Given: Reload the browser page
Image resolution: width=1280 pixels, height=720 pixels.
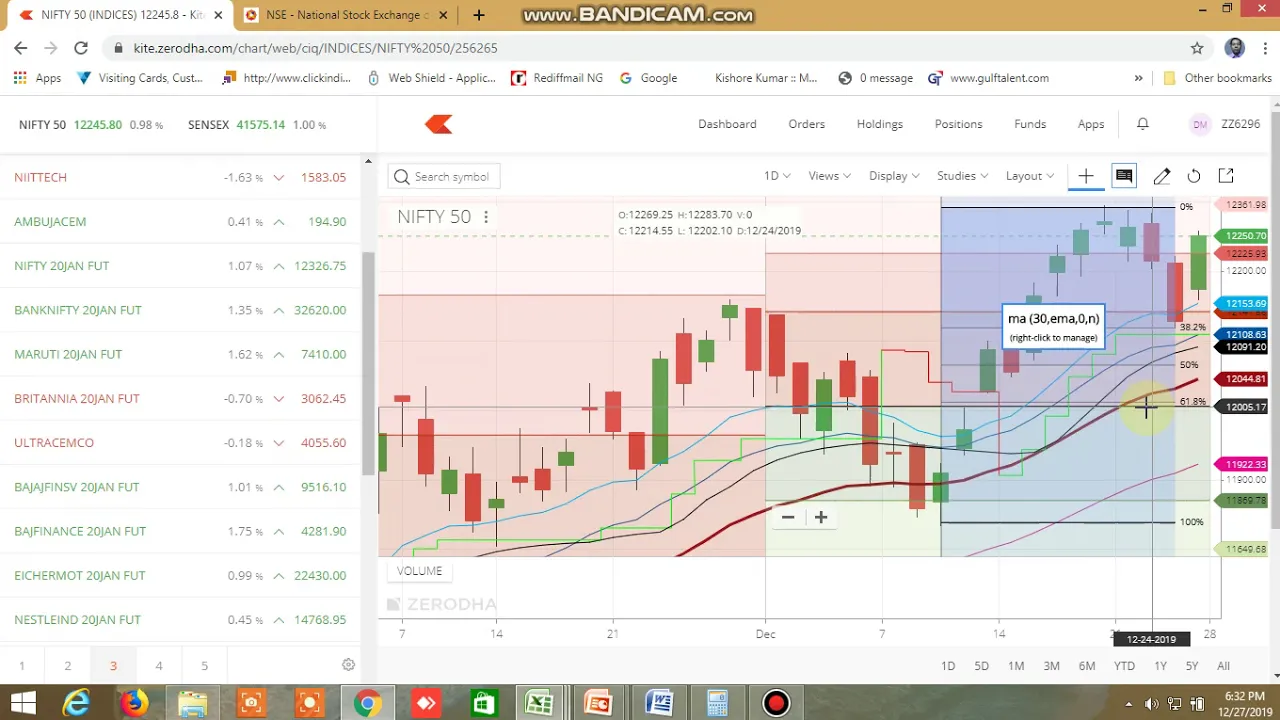Looking at the screenshot, I should (81, 48).
